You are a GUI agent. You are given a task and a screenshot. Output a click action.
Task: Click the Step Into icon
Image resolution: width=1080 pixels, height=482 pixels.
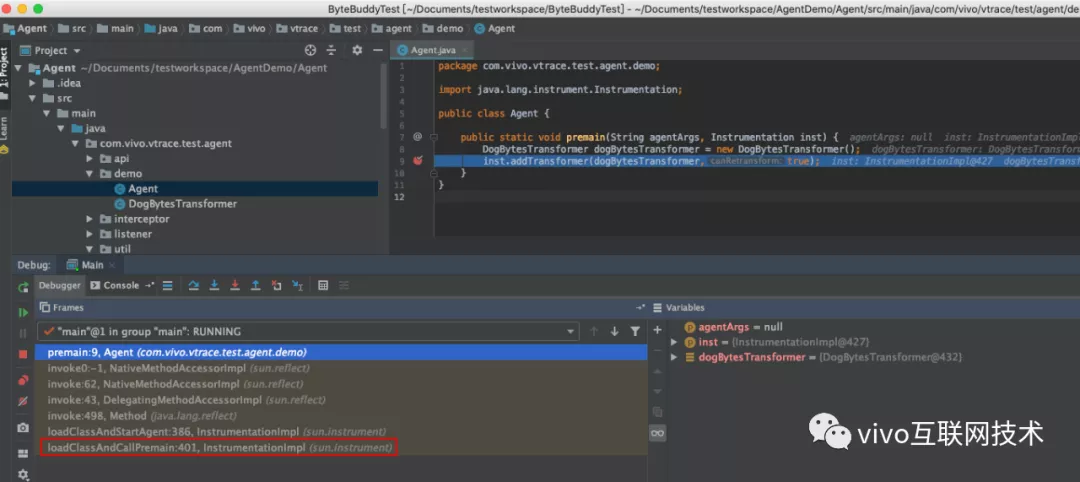point(214,285)
